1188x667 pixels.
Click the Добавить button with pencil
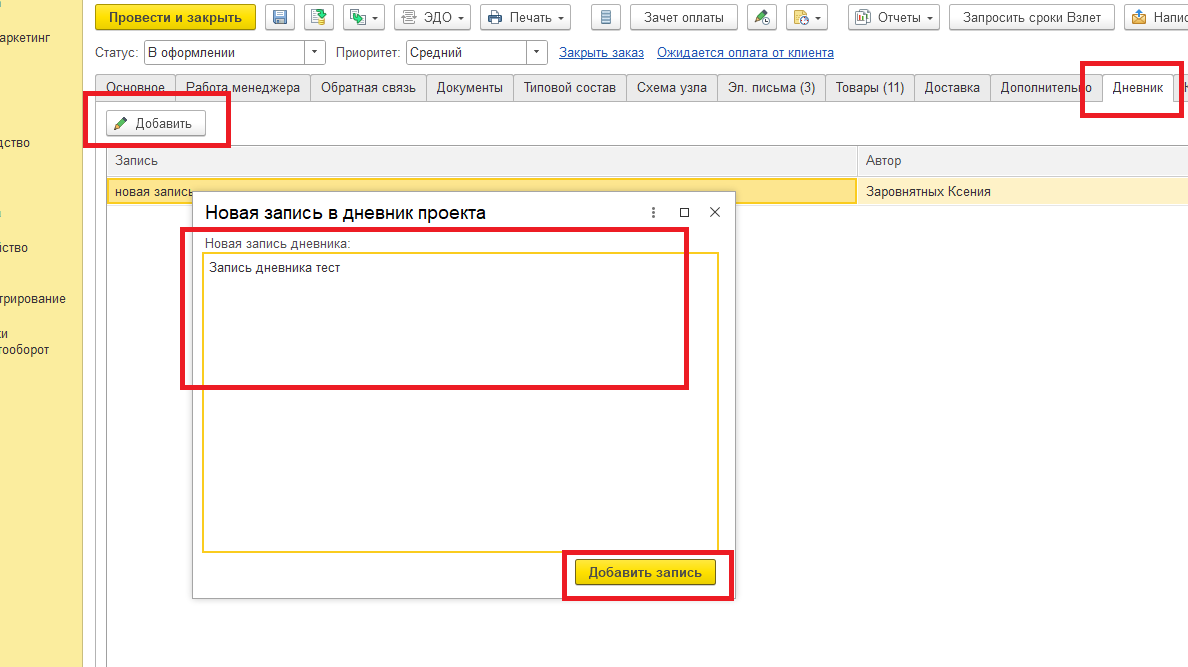point(156,124)
